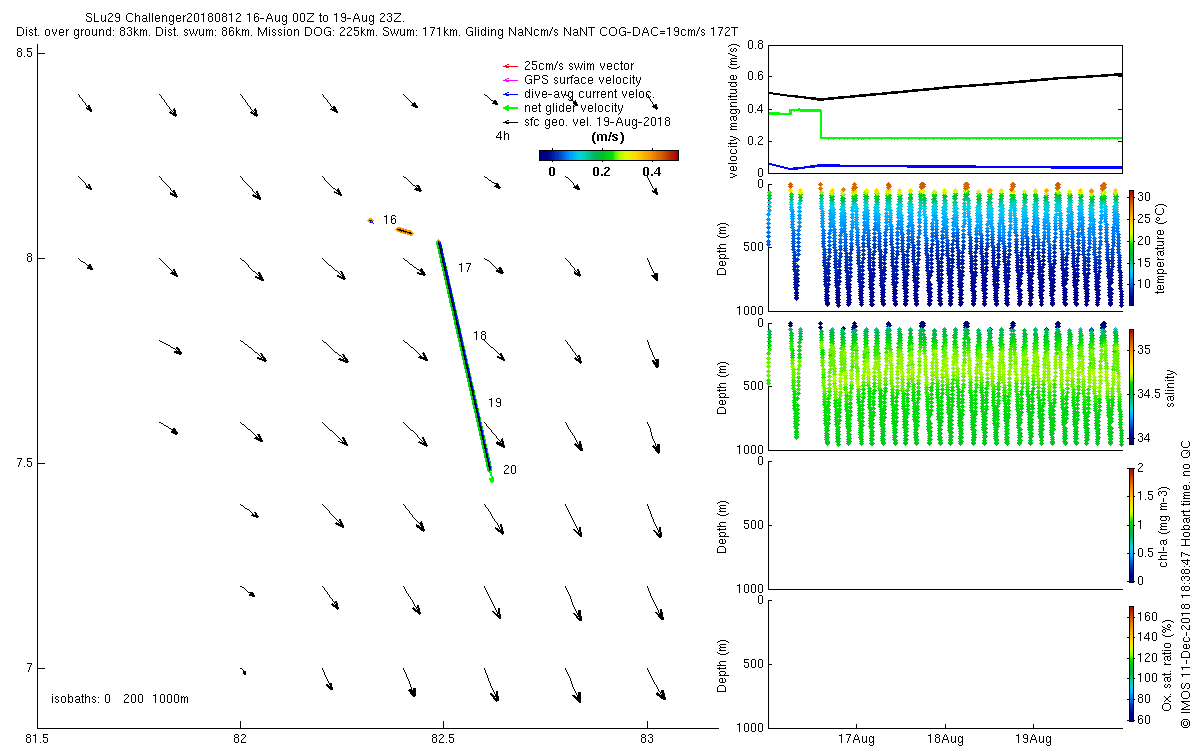
Task: Click the chl-a vertical colorbar
Action: tap(1131, 524)
